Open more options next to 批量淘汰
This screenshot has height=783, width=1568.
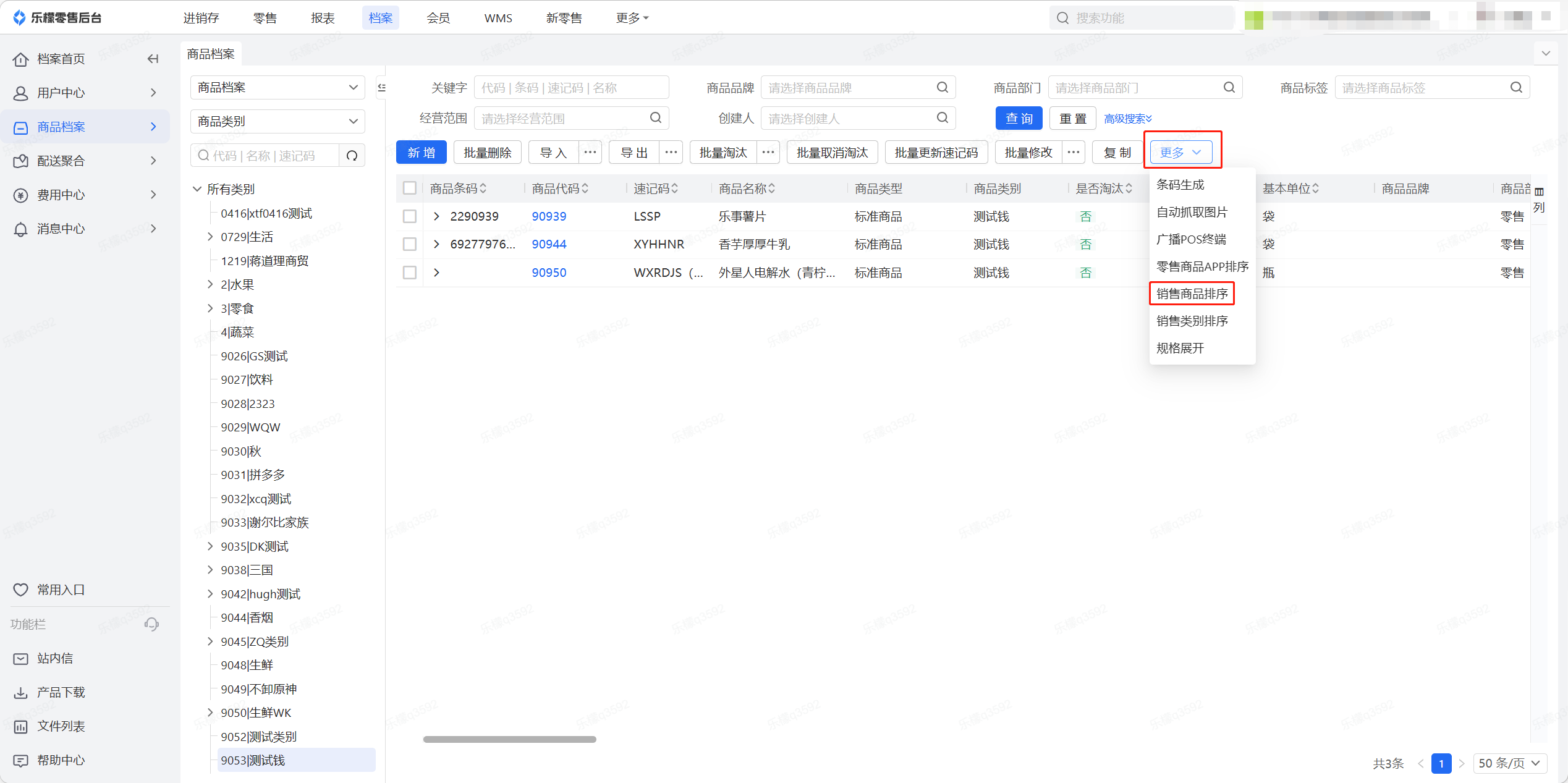point(768,152)
